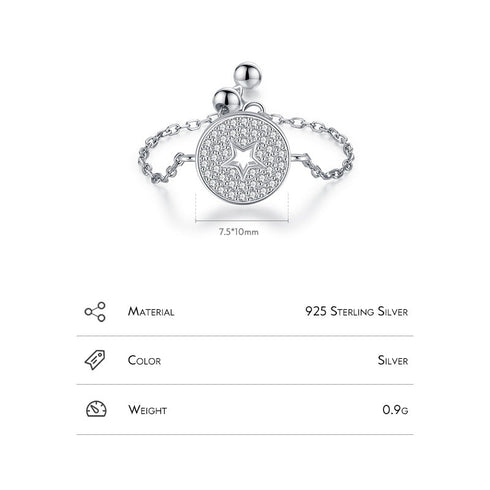Click the hollow star in pendant center
Viewport: 490px width, 490px height.
pos(242,158)
